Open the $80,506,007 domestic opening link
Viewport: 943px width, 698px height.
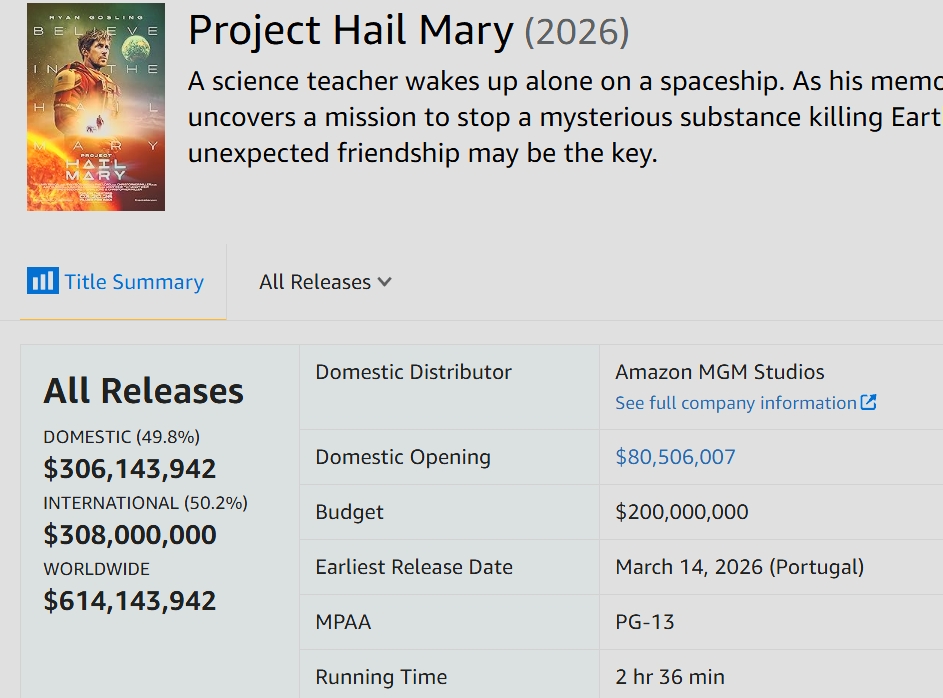tap(675, 457)
